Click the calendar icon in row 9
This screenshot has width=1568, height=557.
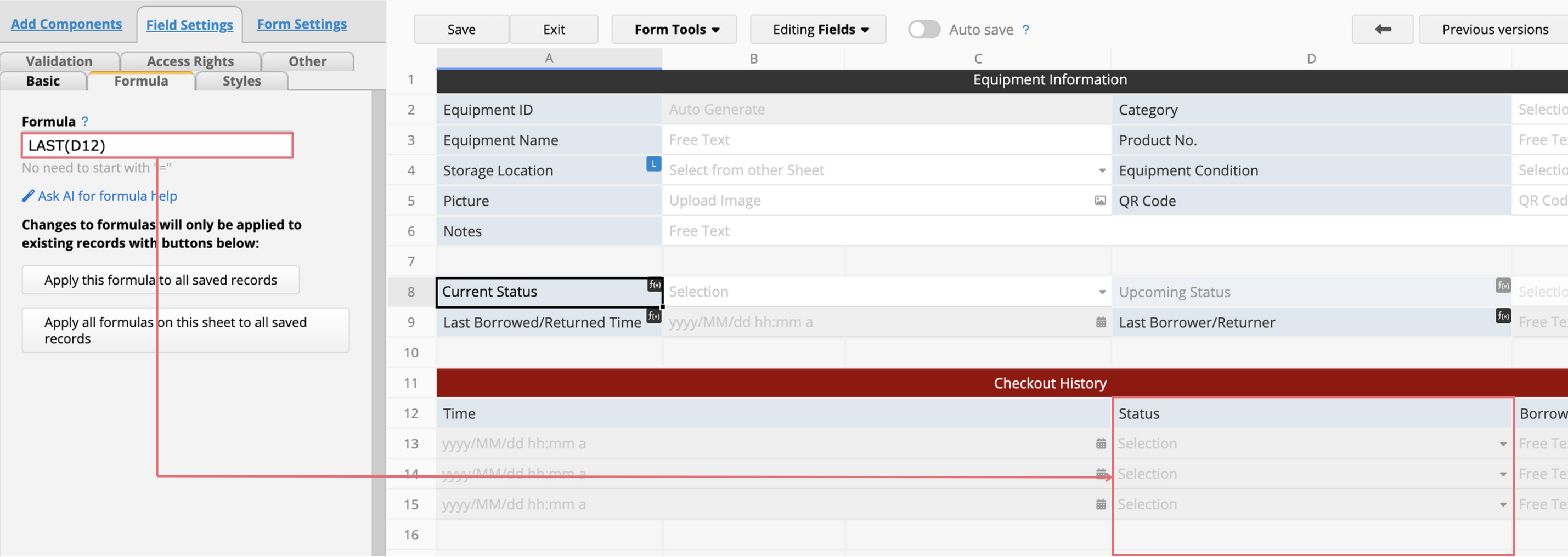point(1101,322)
